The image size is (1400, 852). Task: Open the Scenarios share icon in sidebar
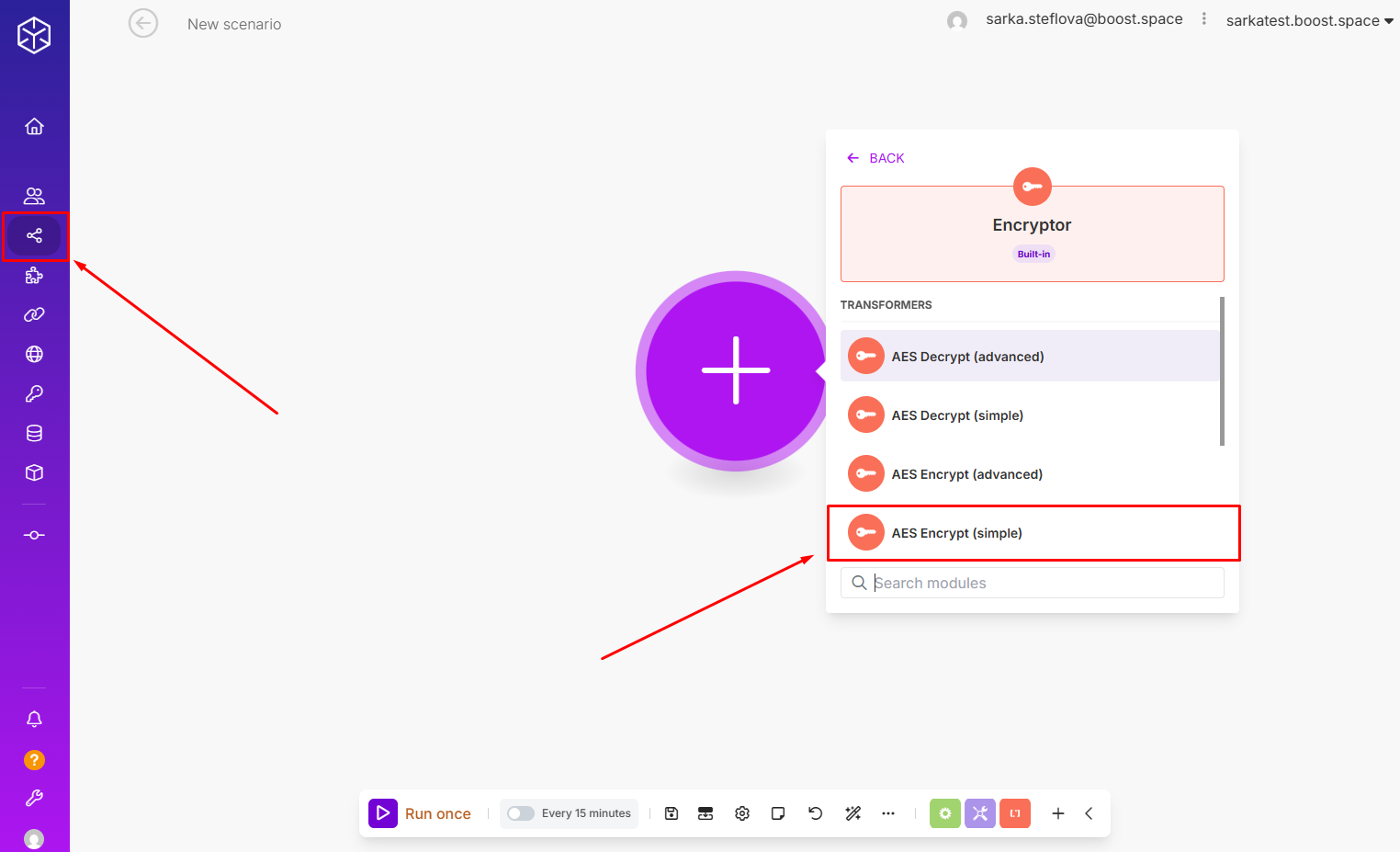[x=34, y=236]
